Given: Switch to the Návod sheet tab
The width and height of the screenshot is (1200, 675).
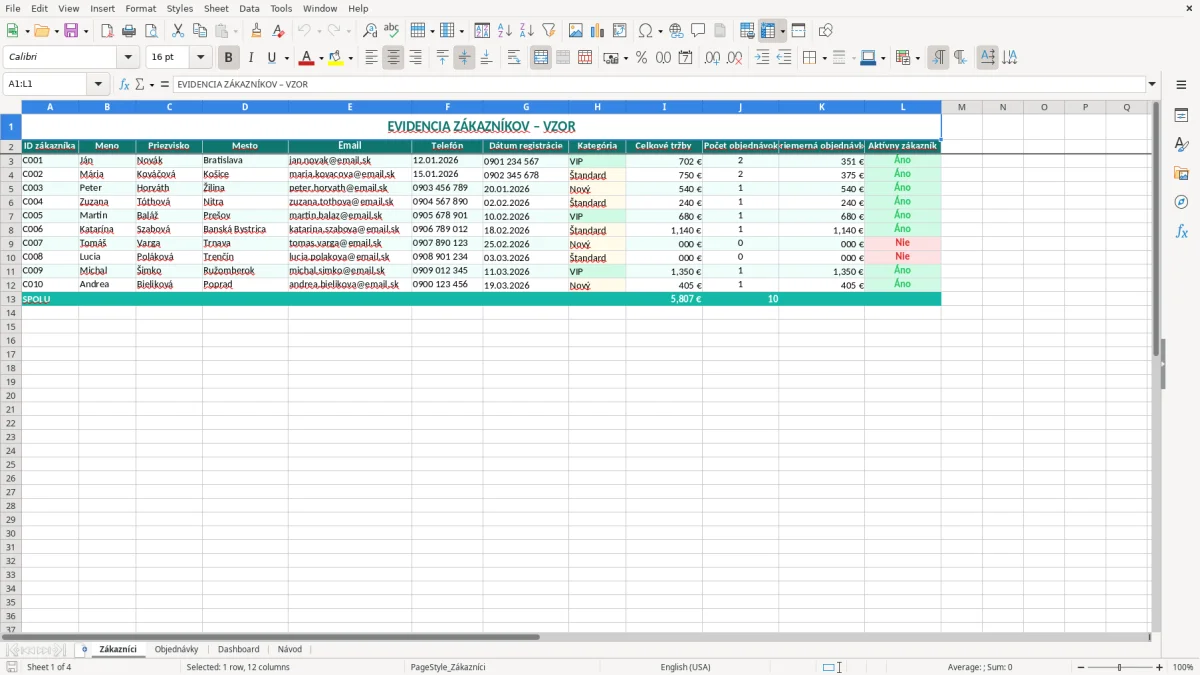Looking at the screenshot, I should pyautogui.click(x=290, y=649).
